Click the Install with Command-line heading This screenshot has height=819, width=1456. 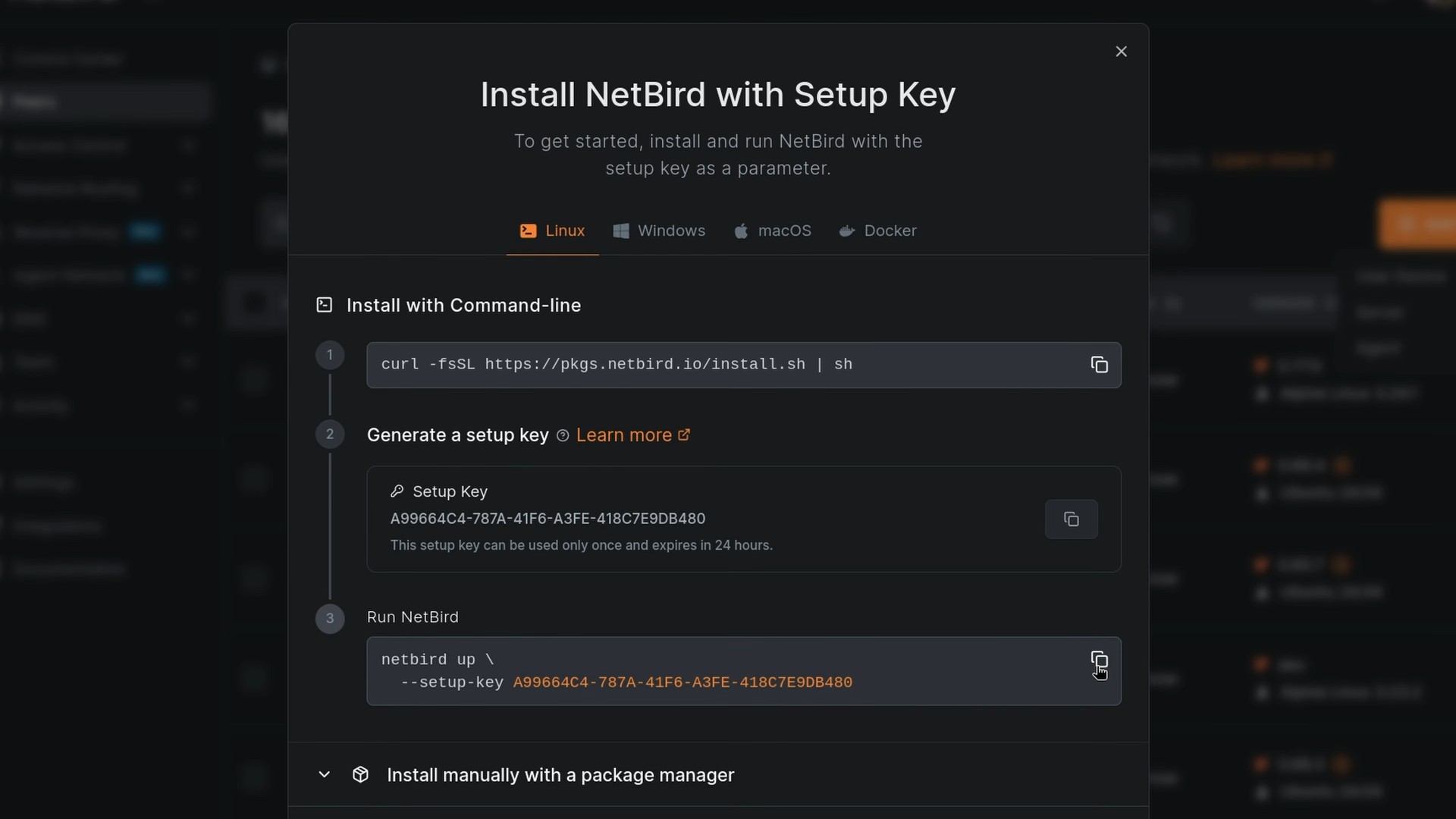click(463, 305)
